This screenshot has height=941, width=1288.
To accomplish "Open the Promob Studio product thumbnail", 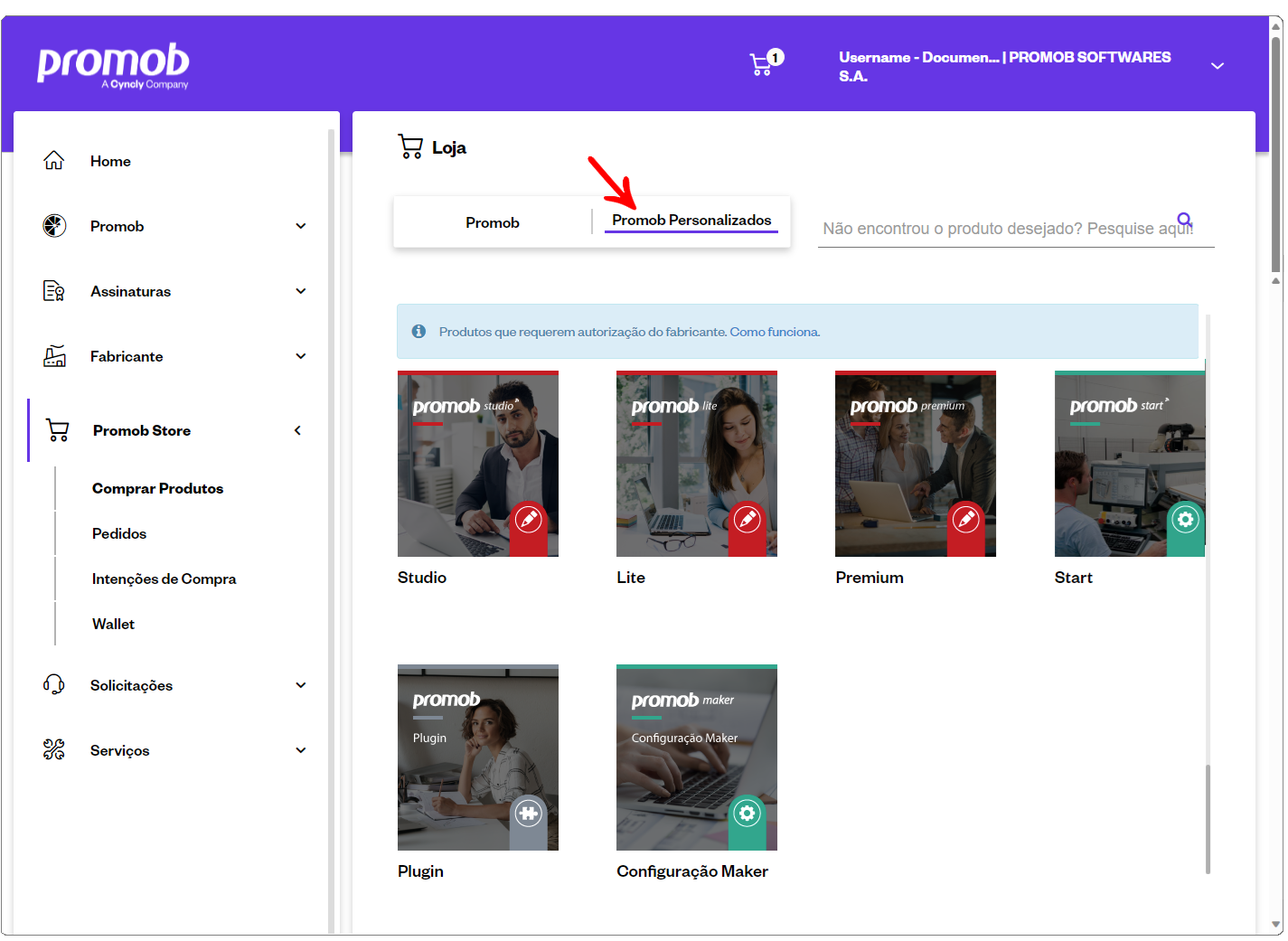I will pos(478,464).
